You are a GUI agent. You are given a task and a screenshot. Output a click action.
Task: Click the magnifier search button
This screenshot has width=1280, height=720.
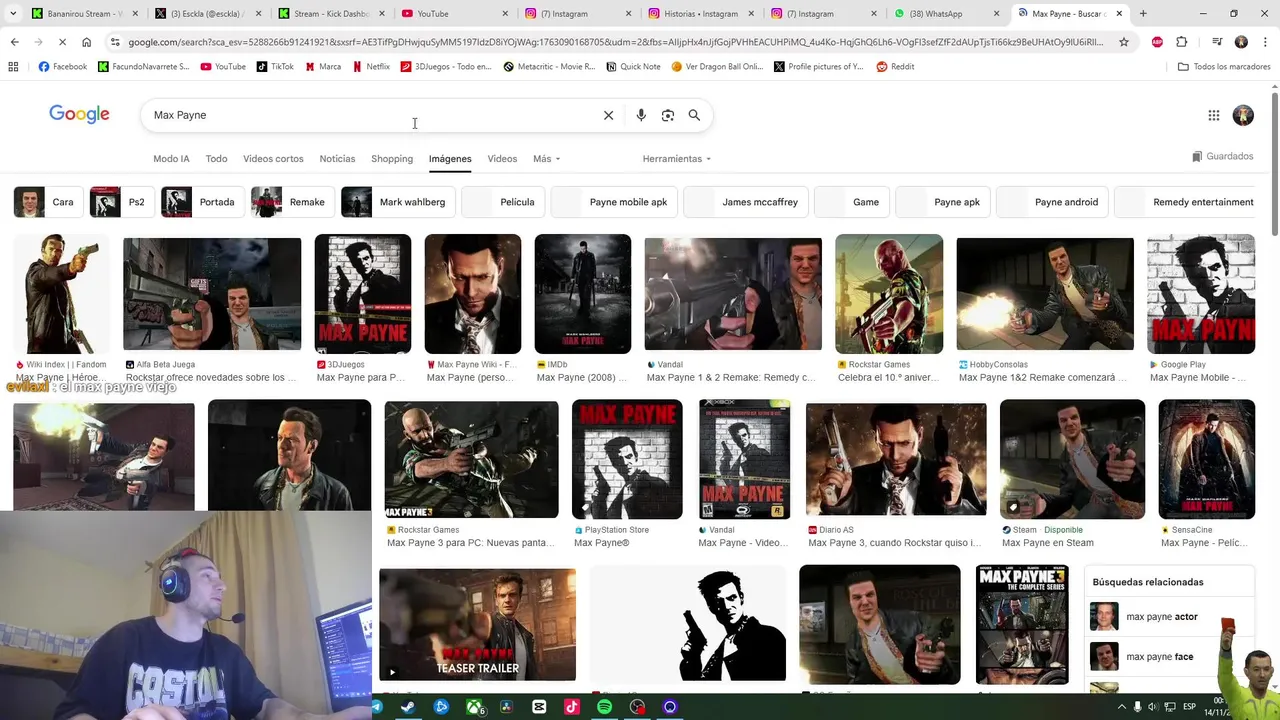(694, 115)
